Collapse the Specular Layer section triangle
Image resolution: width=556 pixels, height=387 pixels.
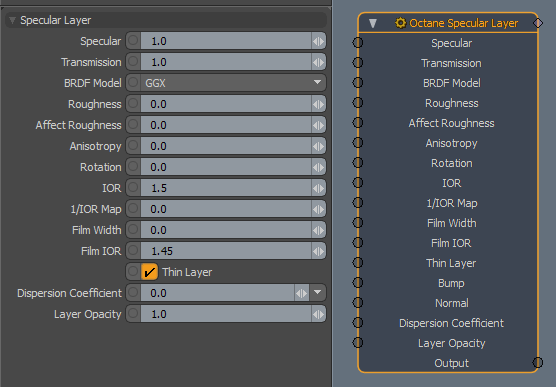tap(12, 21)
